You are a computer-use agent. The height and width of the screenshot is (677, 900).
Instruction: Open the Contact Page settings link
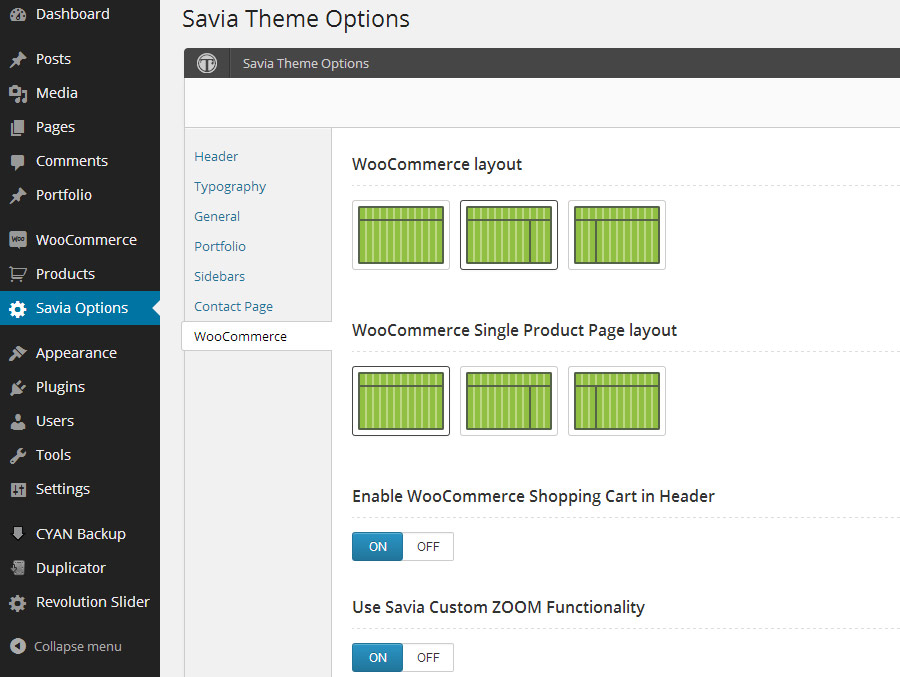click(233, 307)
